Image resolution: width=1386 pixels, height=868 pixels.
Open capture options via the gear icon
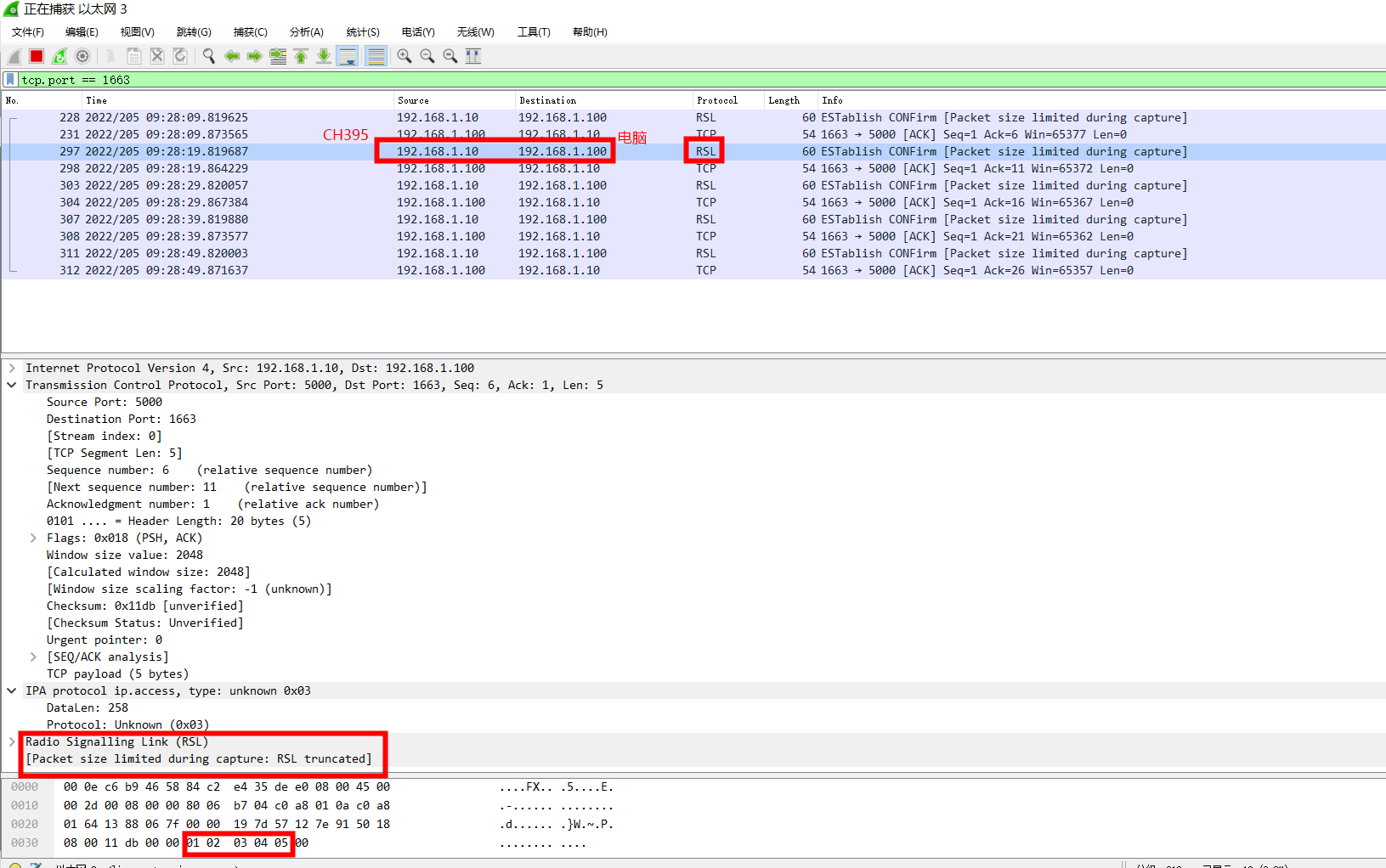pos(82,56)
